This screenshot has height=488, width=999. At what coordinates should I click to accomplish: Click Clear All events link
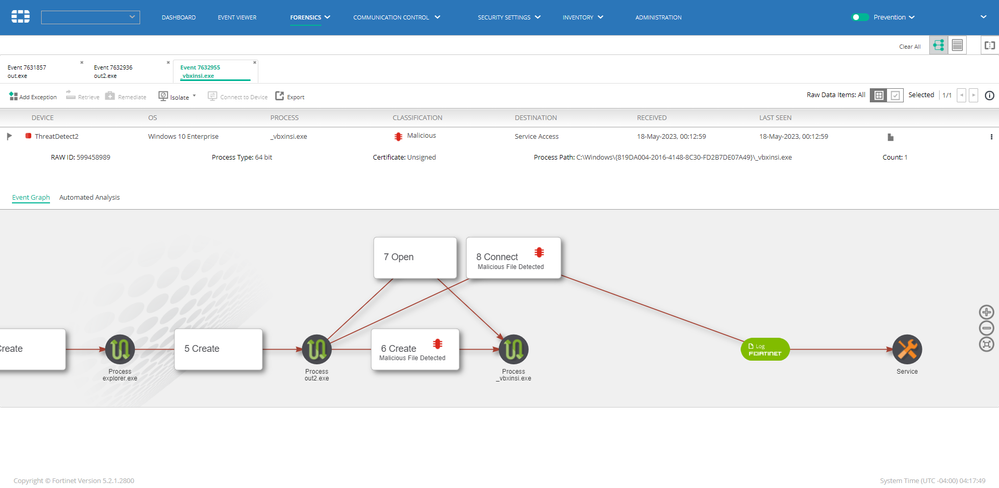tap(910, 47)
